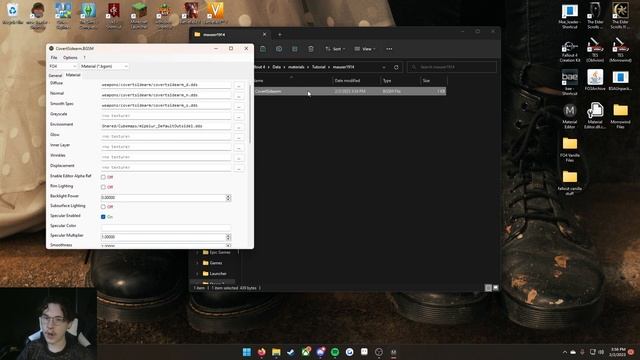Select the mauser1914 File Explorer tab

pos(231,35)
